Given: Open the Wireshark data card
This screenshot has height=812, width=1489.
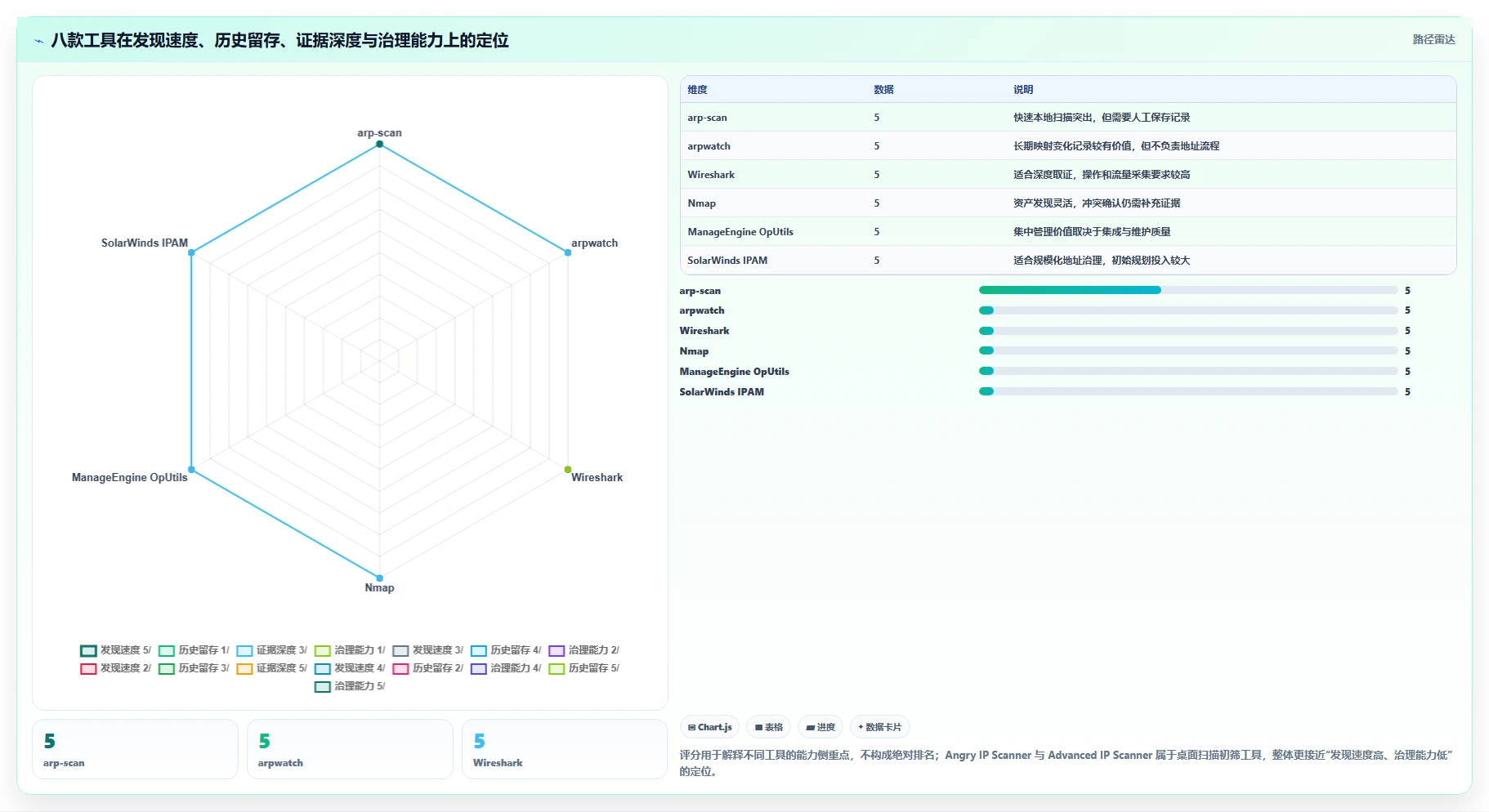Looking at the screenshot, I should [565, 749].
